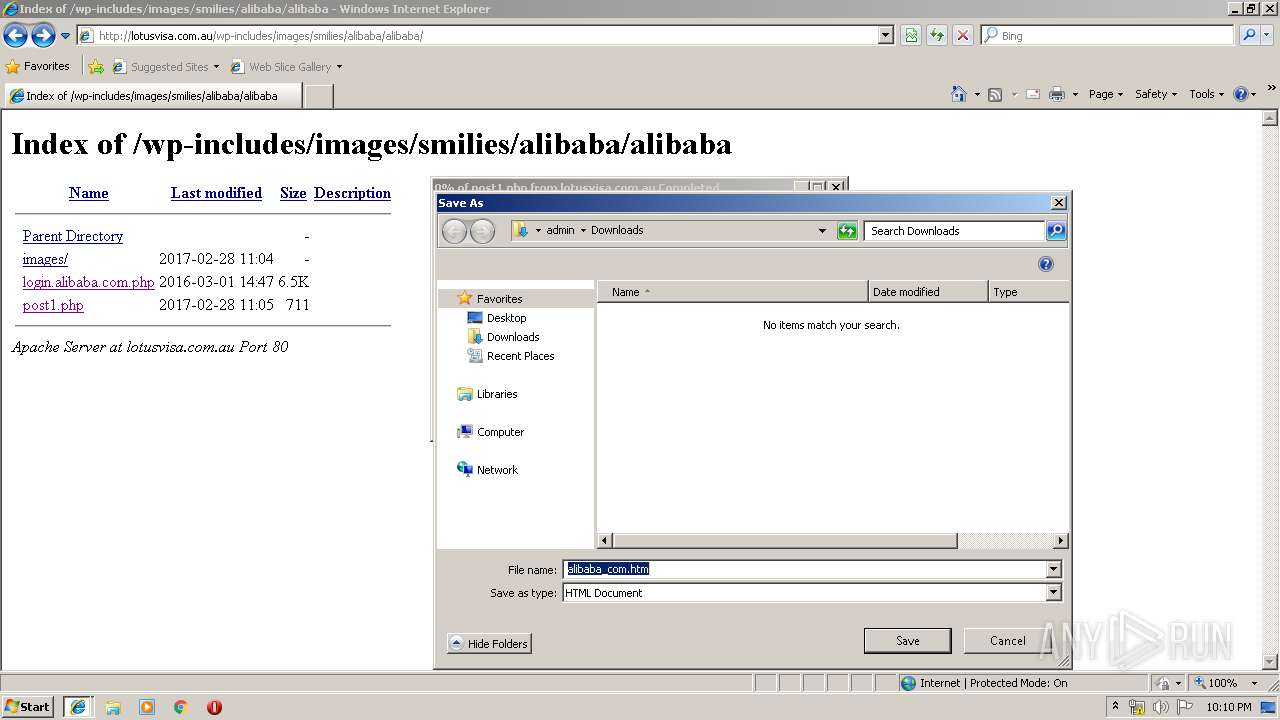Open the zoom level 100% dropdown
The image size is (1280, 720).
(1254, 683)
